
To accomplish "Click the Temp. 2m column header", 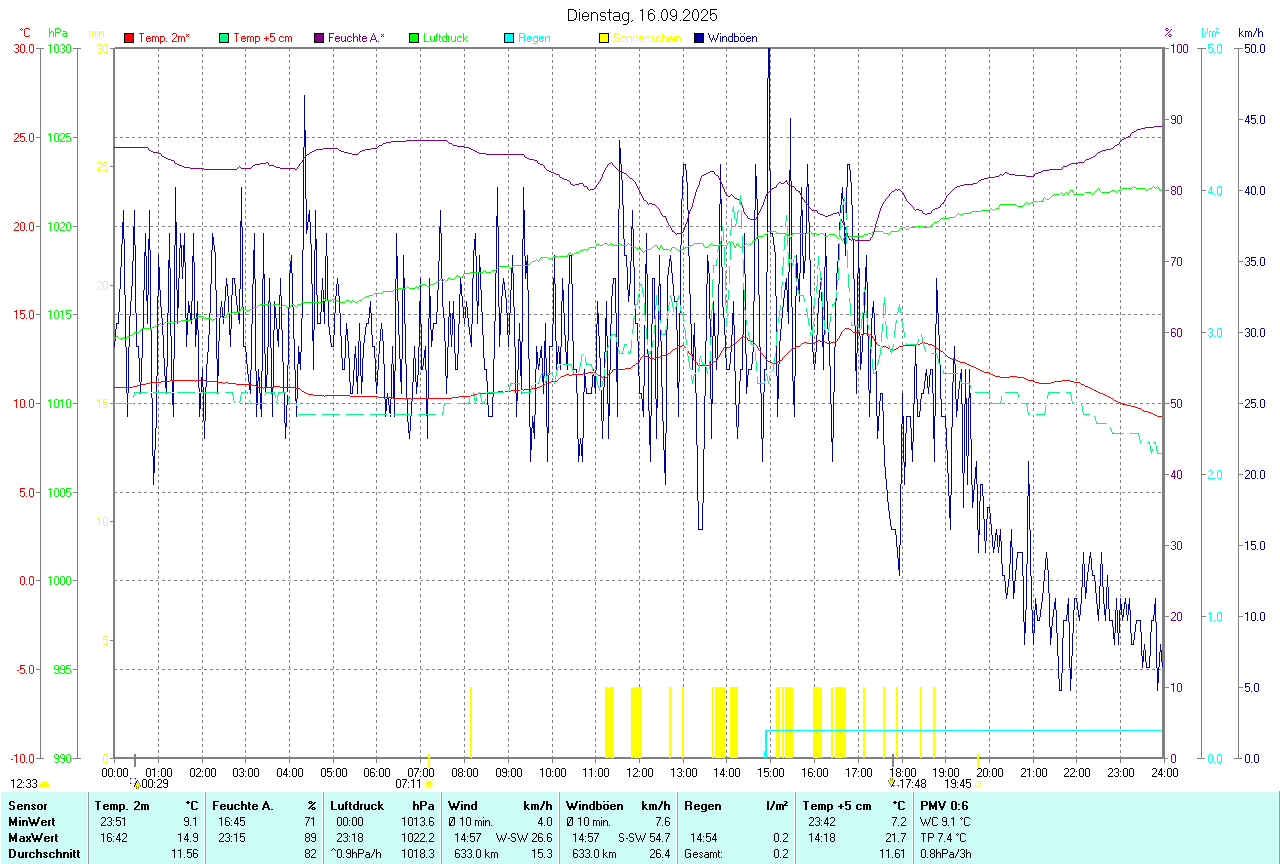I will [121, 805].
